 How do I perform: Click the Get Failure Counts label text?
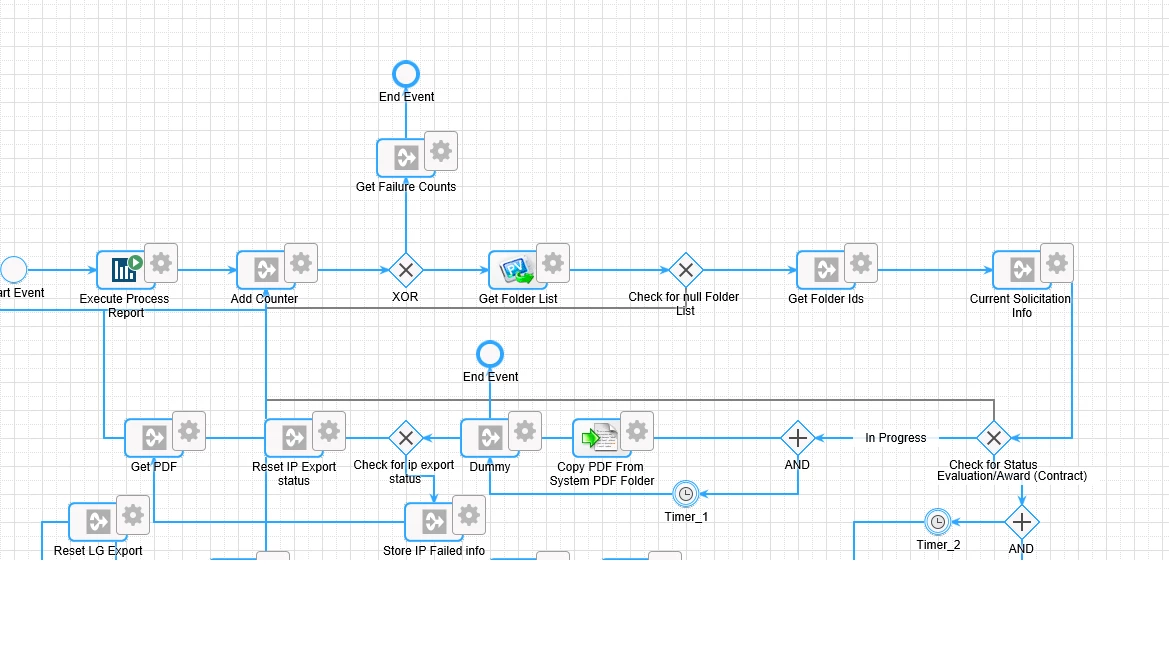tap(406, 186)
